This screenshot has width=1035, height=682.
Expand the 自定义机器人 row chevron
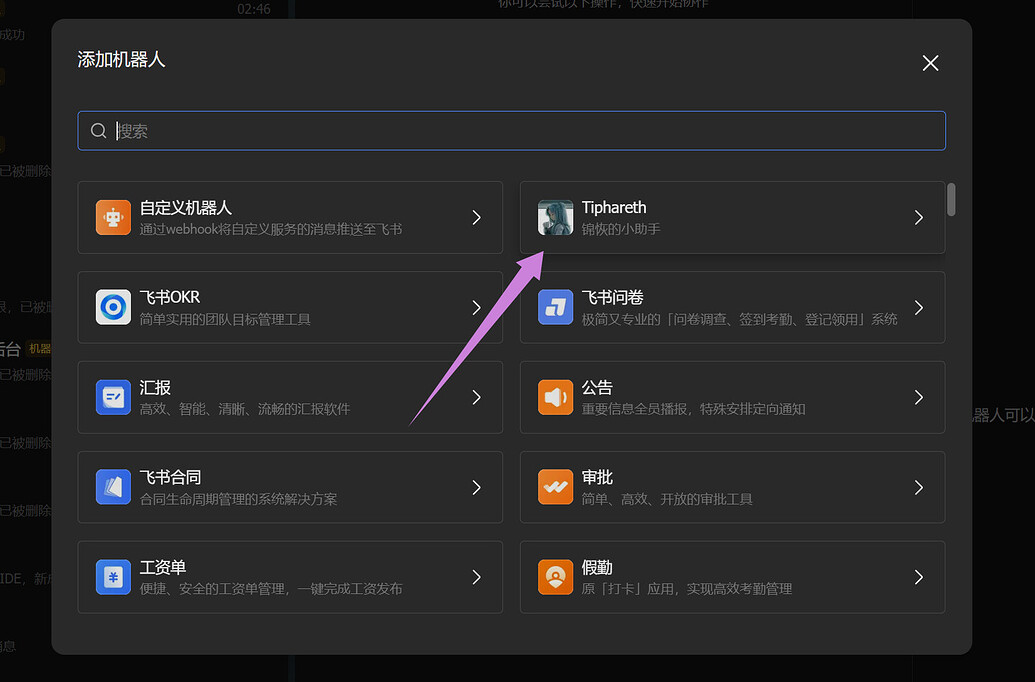click(x=477, y=217)
